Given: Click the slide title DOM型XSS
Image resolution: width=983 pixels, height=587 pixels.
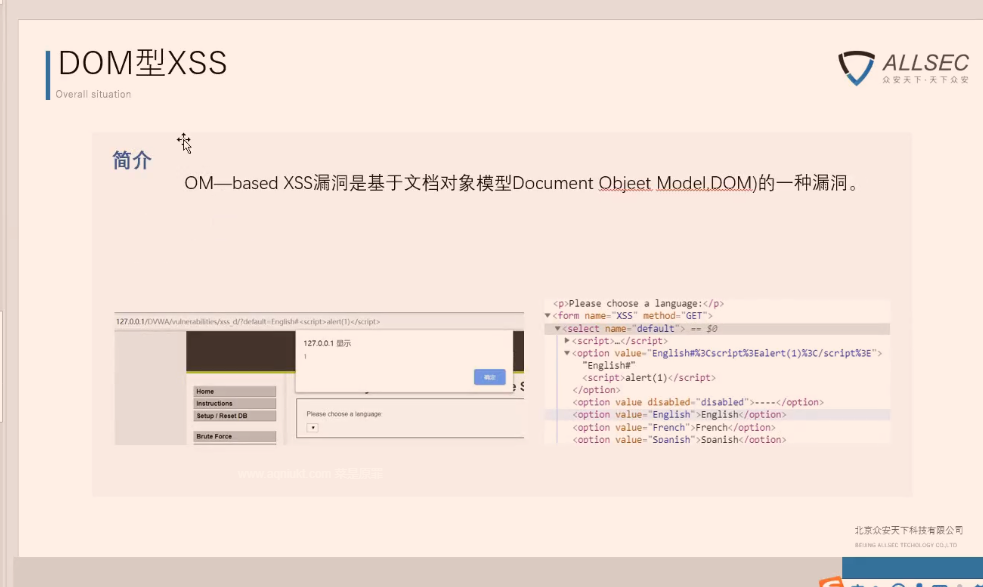Looking at the screenshot, I should [x=142, y=63].
